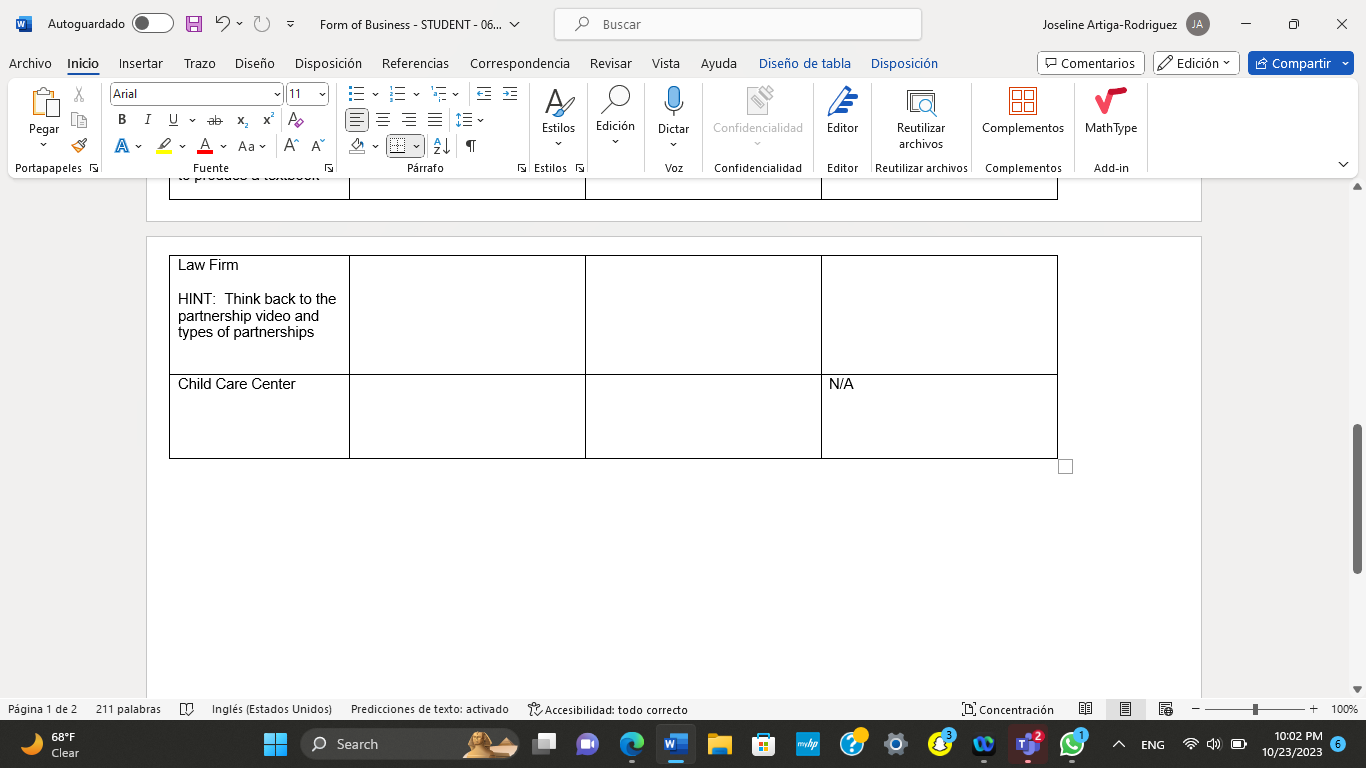Clear all formatting icon
This screenshot has height=768, width=1366.
[x=295, y=120]
